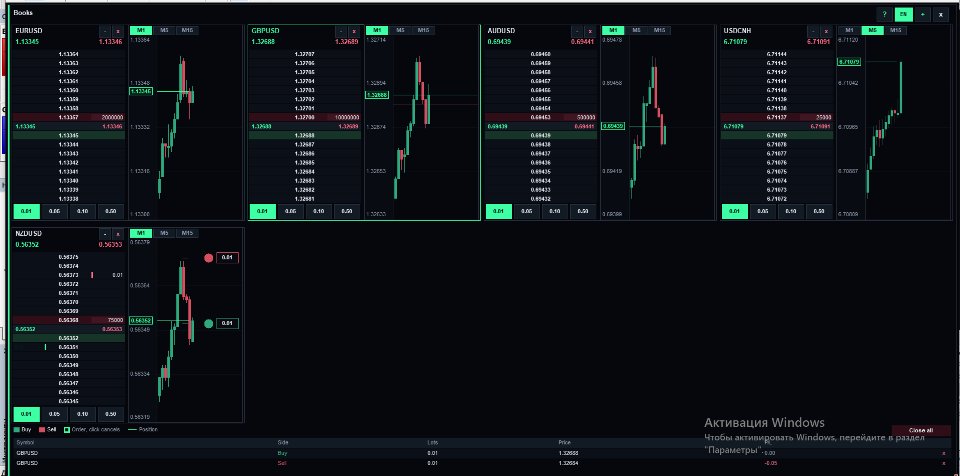This screenshot has width=960, height=476.
Task: Open help via the question mark icon
Action: coord(883,15)
